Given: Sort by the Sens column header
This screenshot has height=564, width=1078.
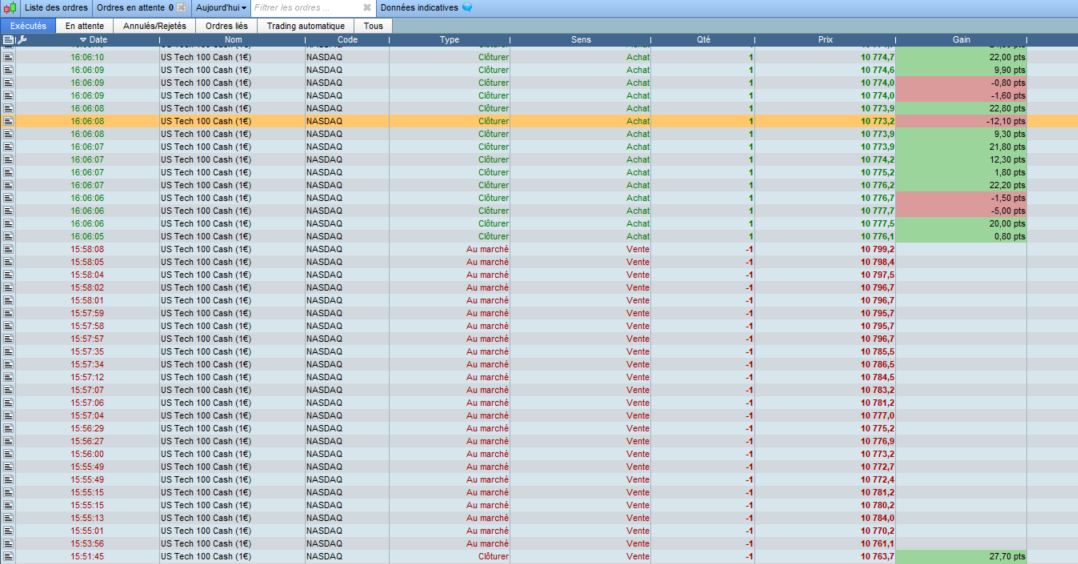Looking at the screenshot, I should (x=581, y=40).
